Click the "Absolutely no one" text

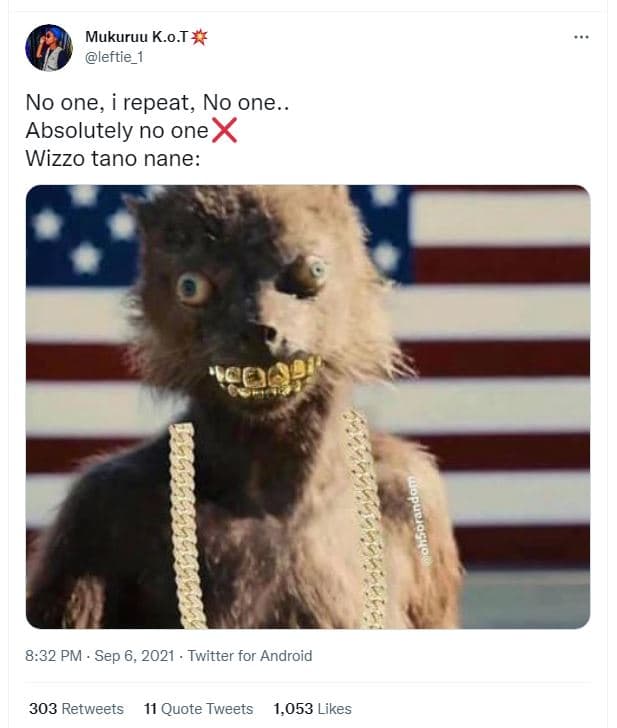(x=117, y=130)
